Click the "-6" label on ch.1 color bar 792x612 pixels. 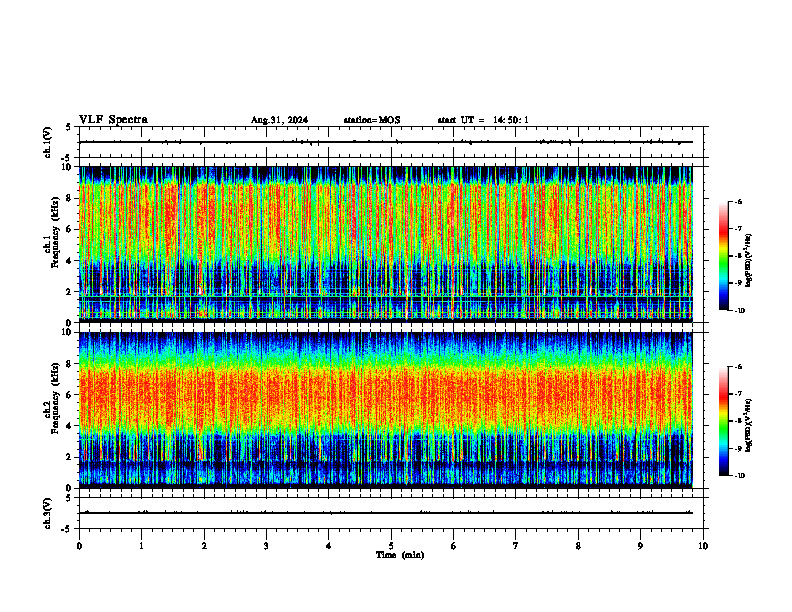(x=738, y=201)
